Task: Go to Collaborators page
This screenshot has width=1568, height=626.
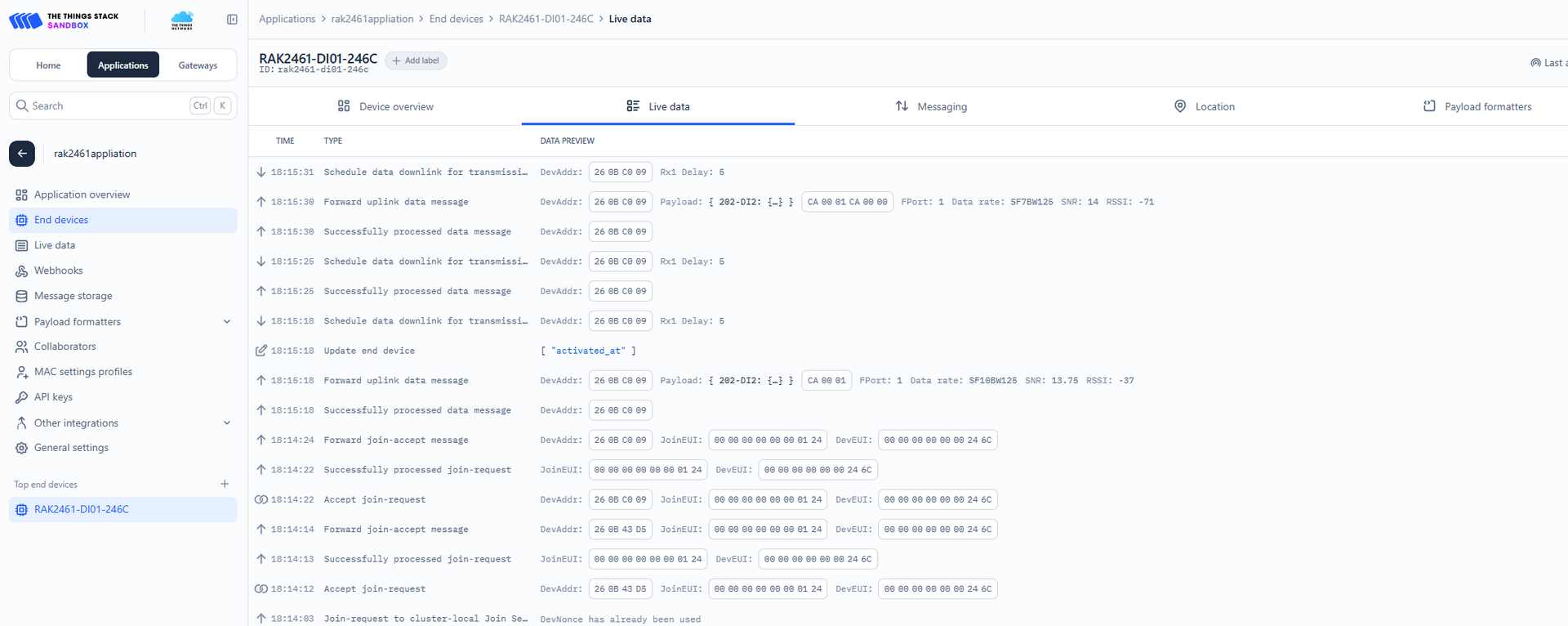Action: click(x=65, y=347)
